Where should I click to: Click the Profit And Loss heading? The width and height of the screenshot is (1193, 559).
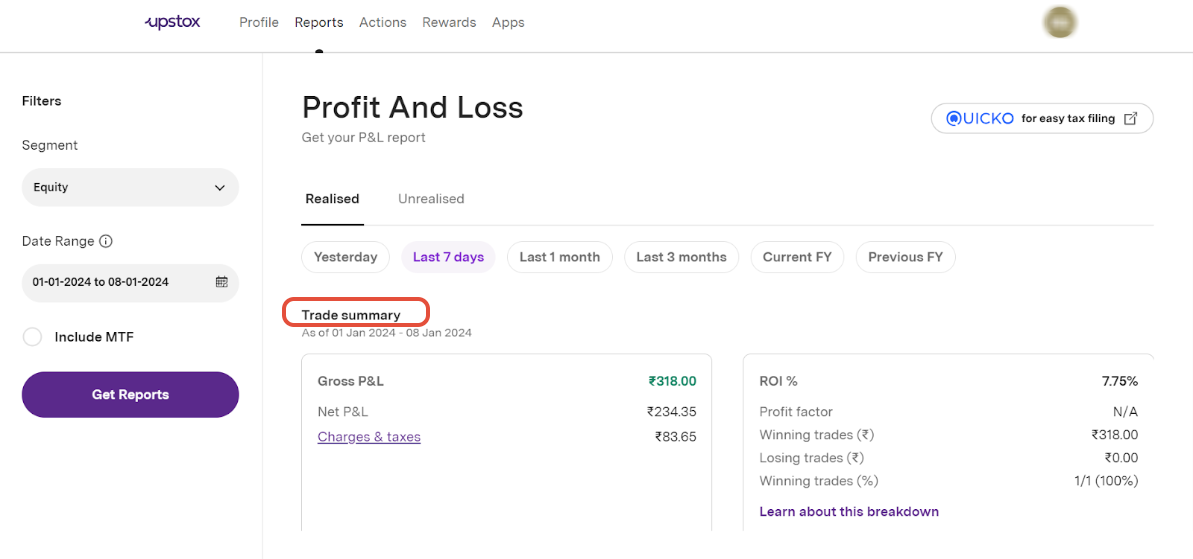(412, 108)
